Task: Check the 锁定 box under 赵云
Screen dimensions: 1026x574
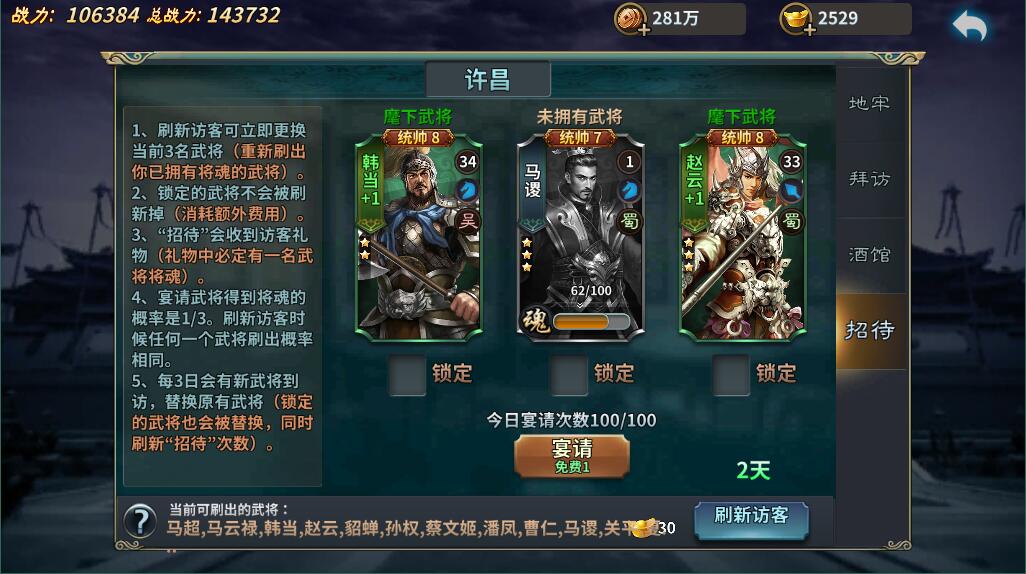Action: pos(731,374)
